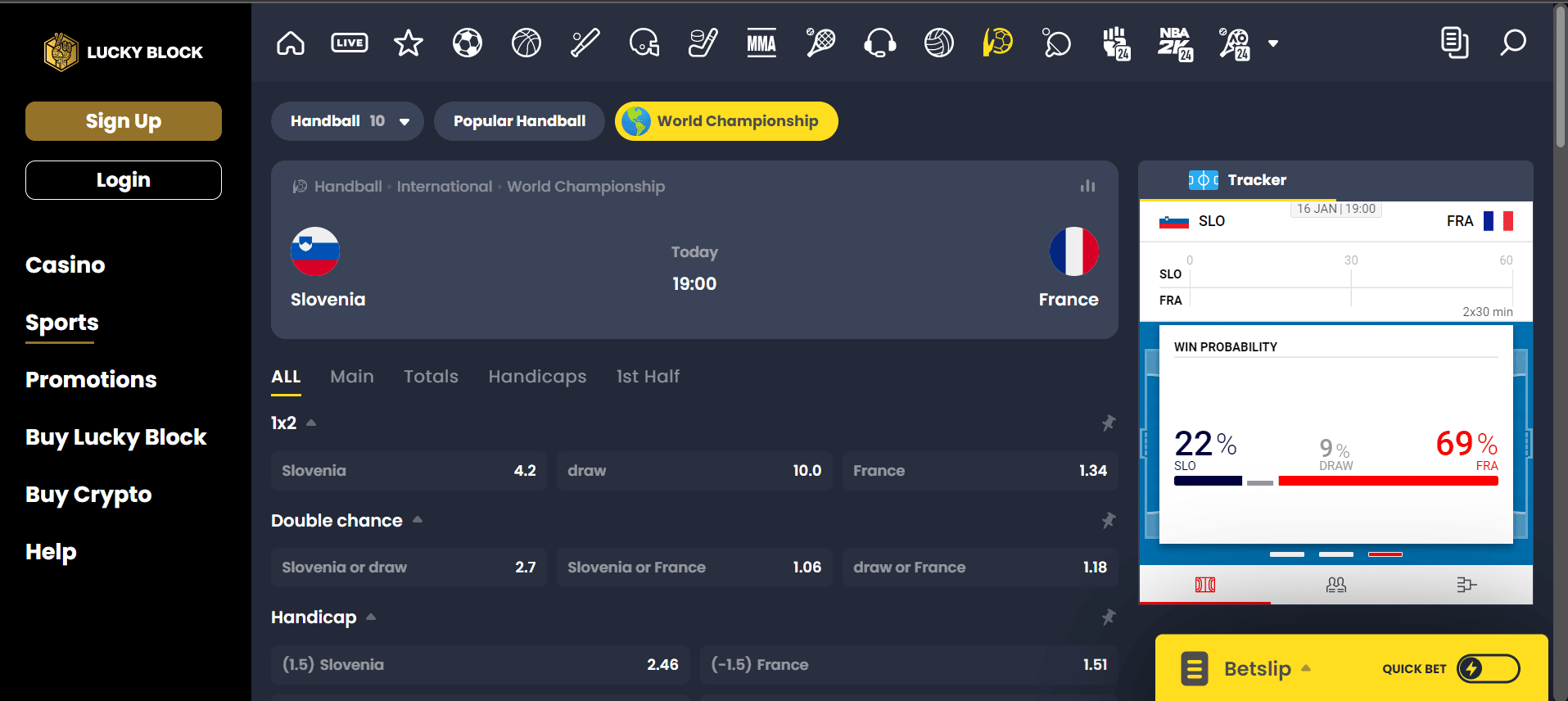Select (1.5) Slovenia handicap 2.46
The image size is (1568, 701).
(x=481, y=665)
